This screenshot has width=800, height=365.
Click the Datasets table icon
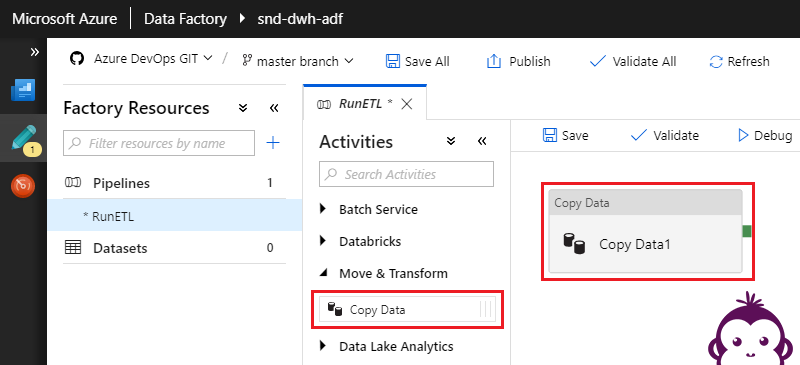click(73, 248)
